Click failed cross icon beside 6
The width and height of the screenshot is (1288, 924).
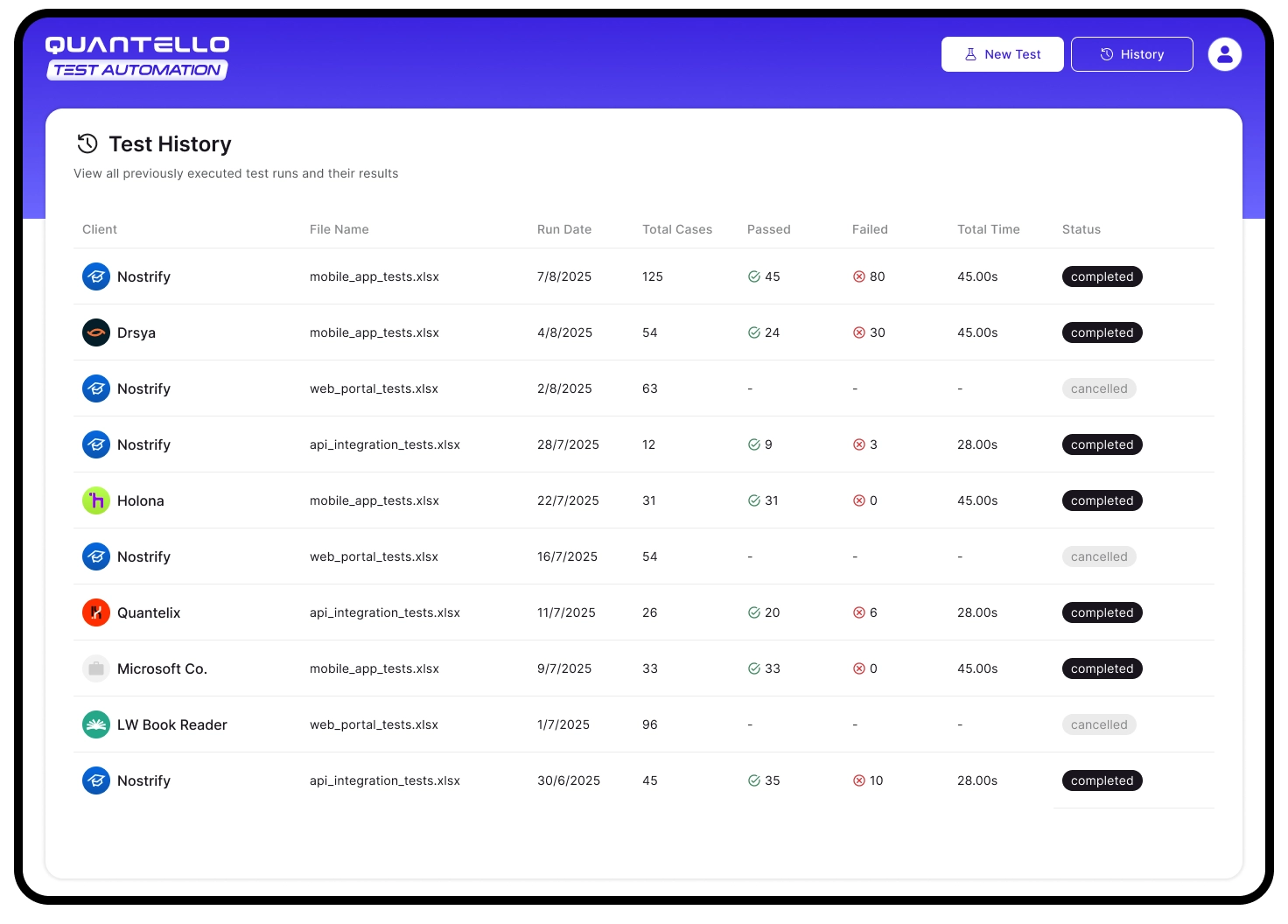(858, 612)
